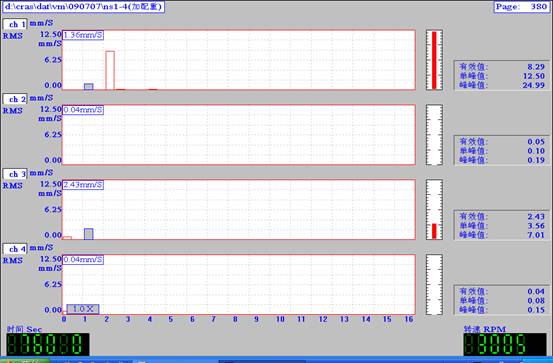Select the ch 3 channel label

(x=15, y=174)
